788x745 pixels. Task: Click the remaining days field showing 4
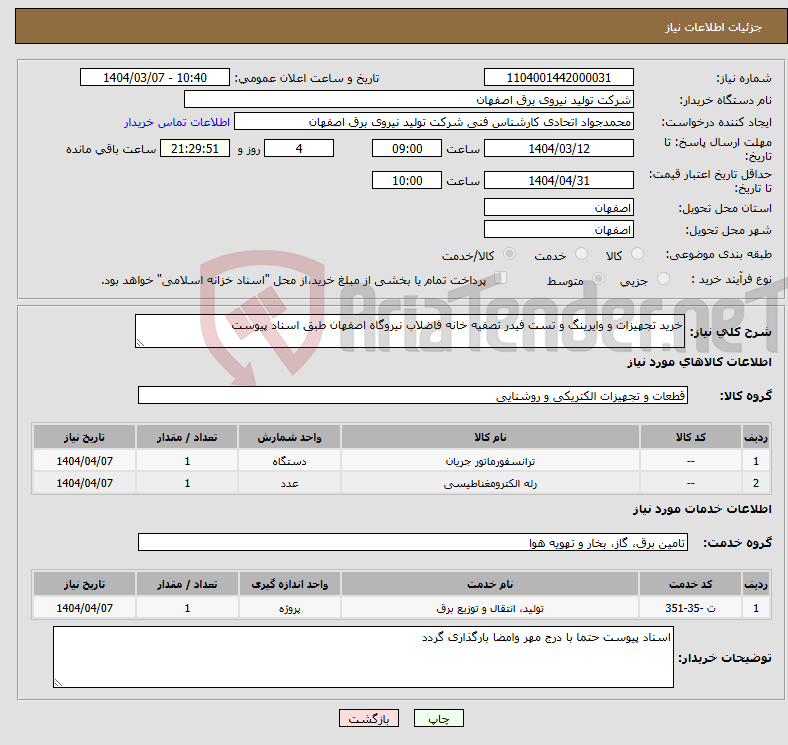tap(299, 148)
